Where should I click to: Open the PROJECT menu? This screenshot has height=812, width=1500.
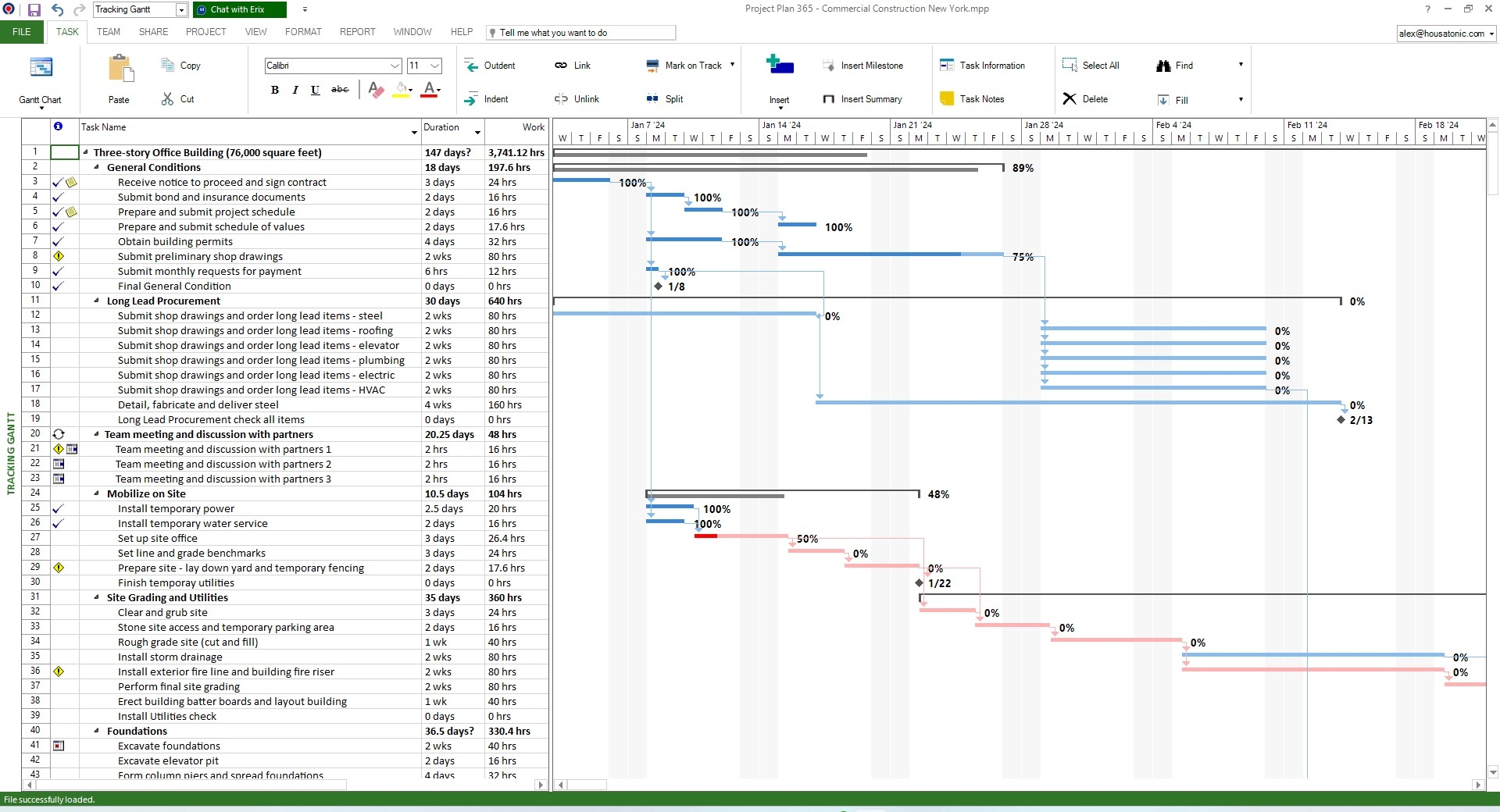[x=205, y=32]
